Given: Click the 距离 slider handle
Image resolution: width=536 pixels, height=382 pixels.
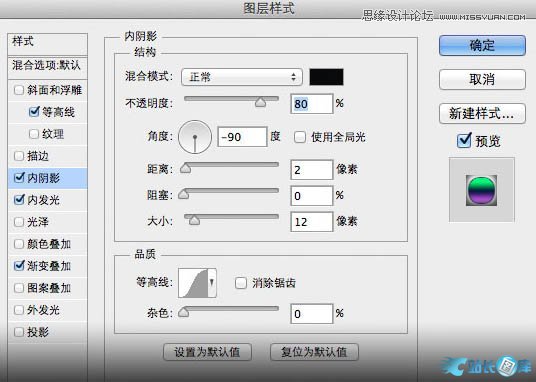Looking at the screenshot, I should click(186, 168).
